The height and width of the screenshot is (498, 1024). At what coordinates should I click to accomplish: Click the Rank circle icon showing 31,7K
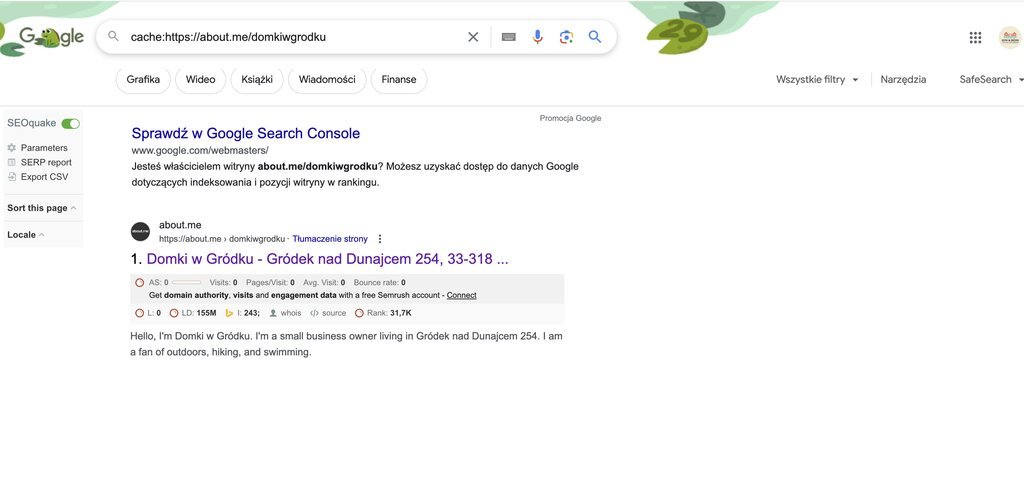click(359, 313)
